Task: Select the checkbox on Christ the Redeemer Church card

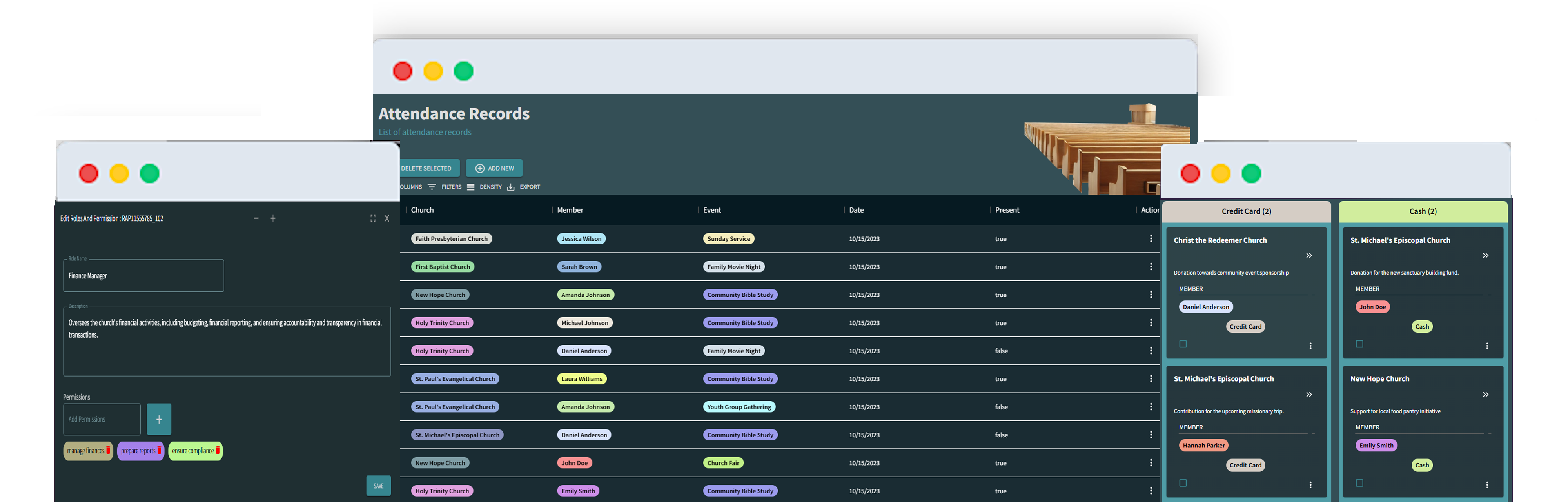Action: 1183,344
